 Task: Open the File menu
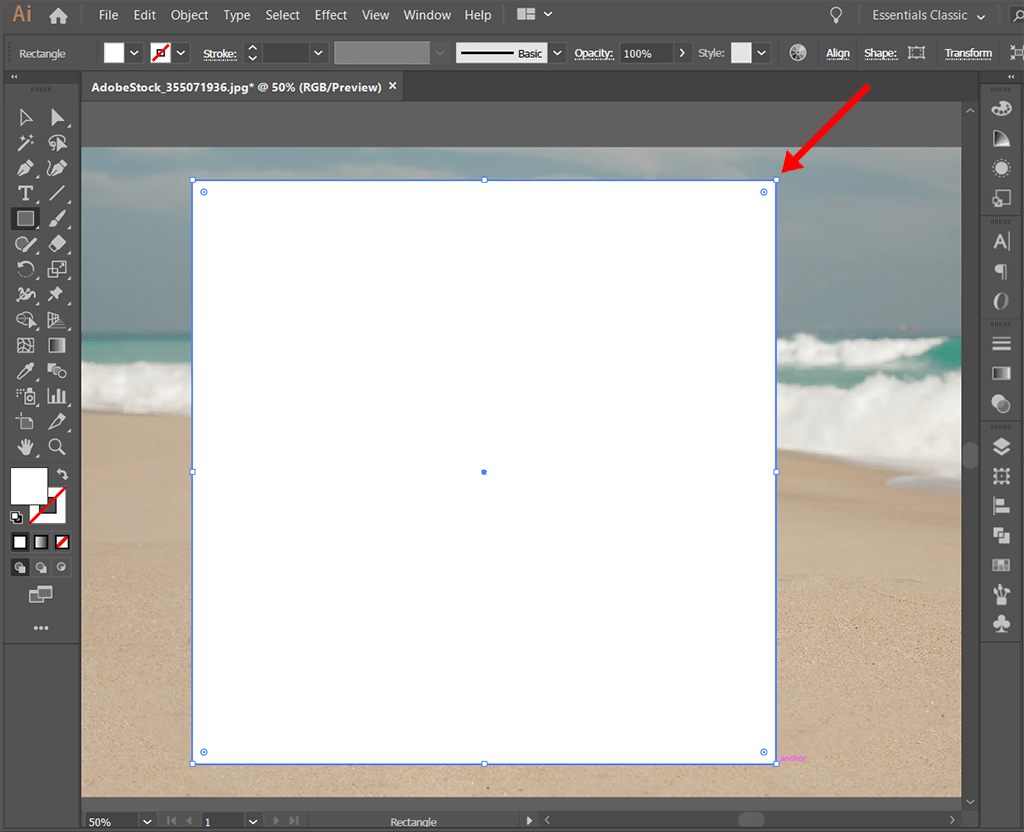coord(108,15)
